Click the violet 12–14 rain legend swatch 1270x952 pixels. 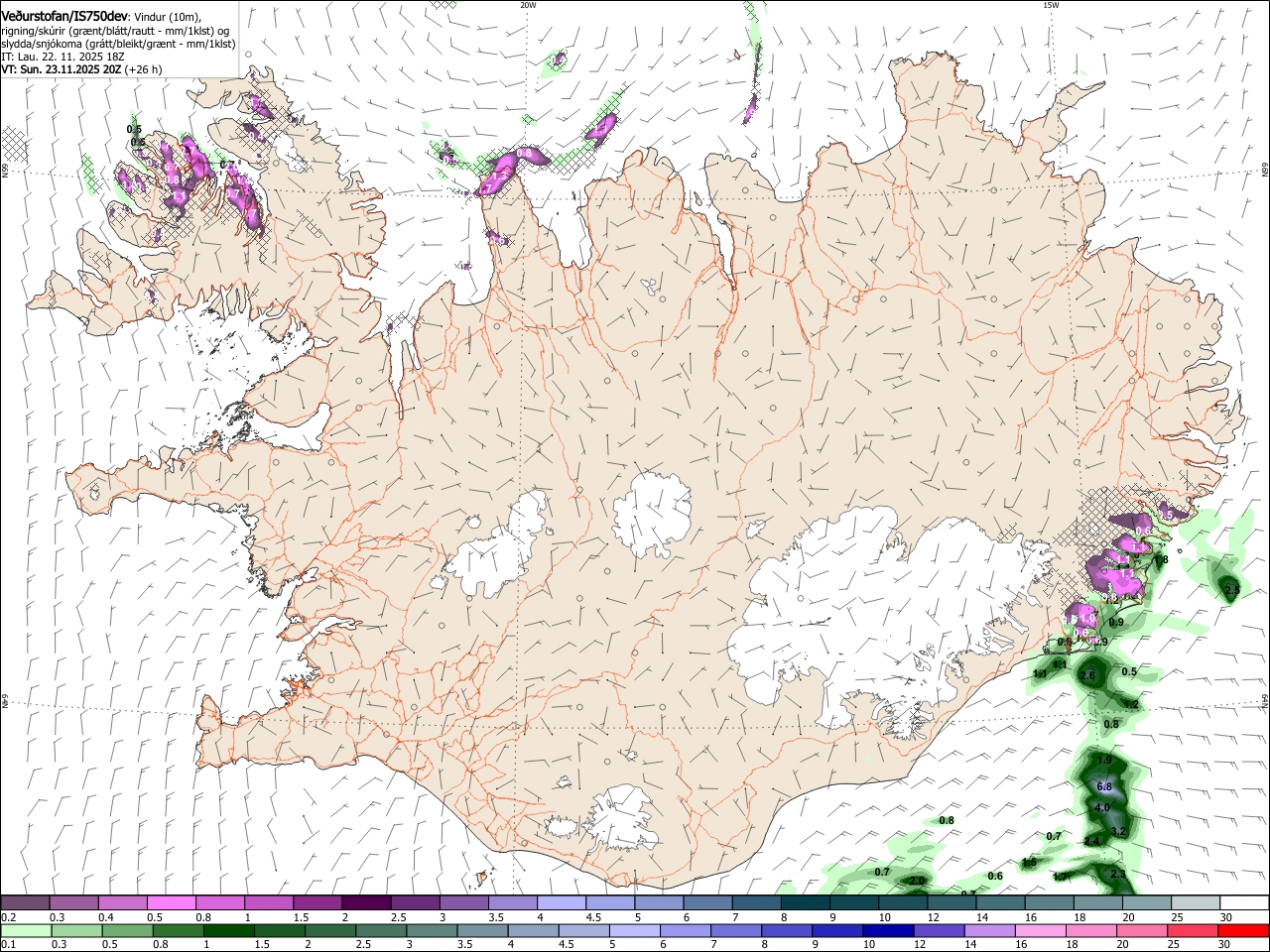click(939, 931)
